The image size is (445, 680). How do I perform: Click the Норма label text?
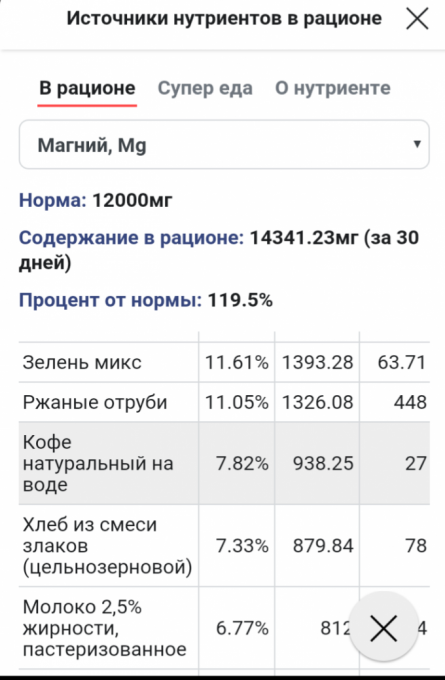point(53,200)
